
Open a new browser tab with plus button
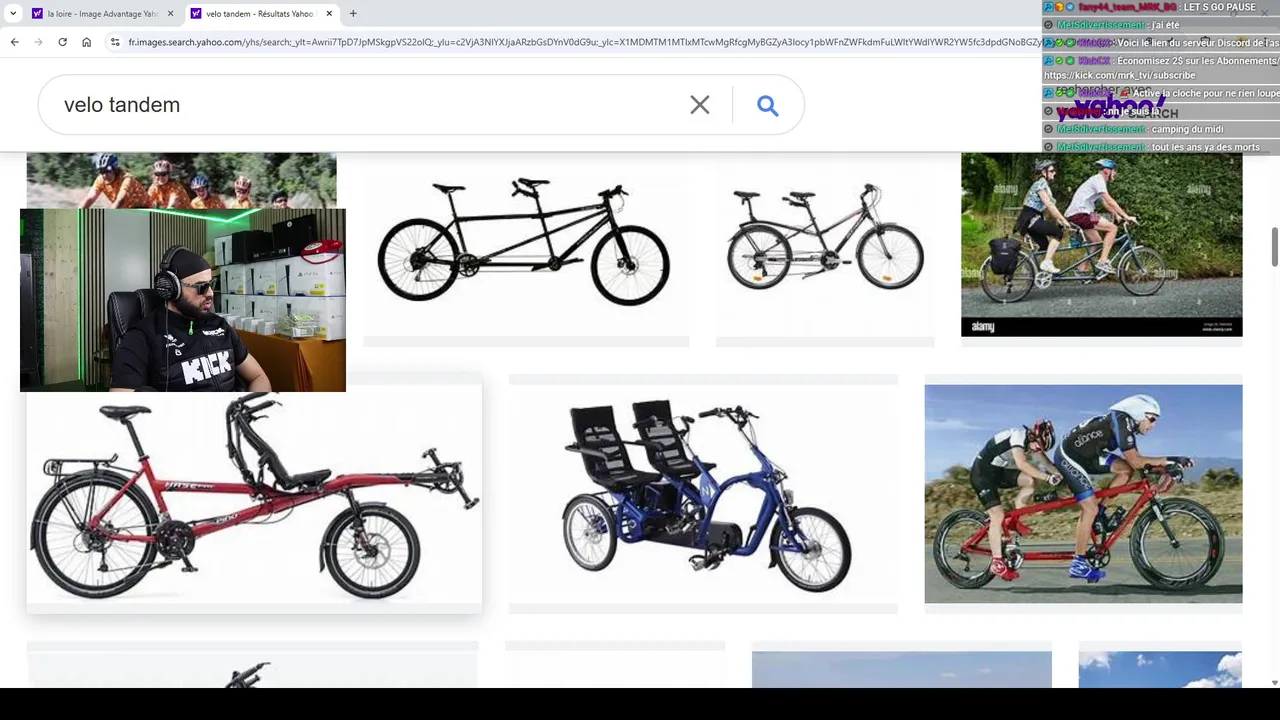click(353, 14)
